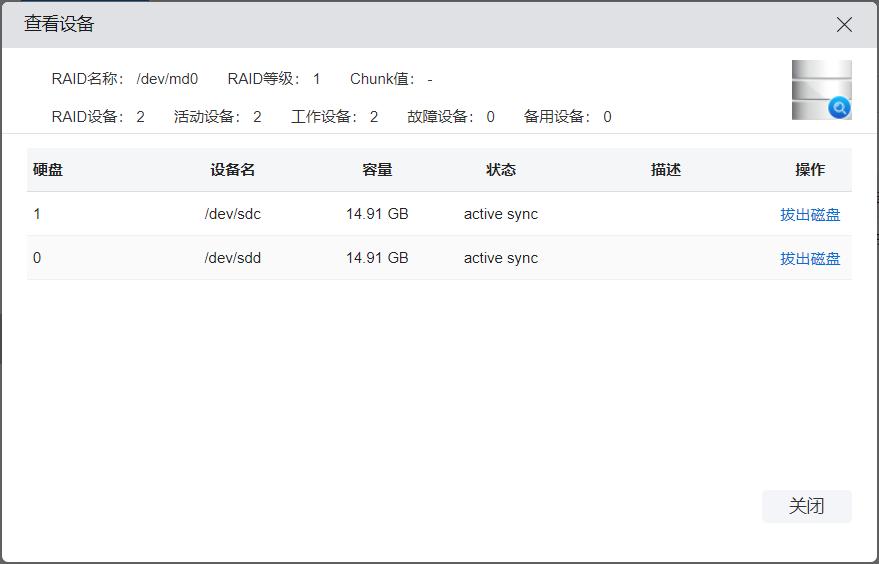Click the RAID等级 label
The image size is (879, 564).
click(264, 79)
